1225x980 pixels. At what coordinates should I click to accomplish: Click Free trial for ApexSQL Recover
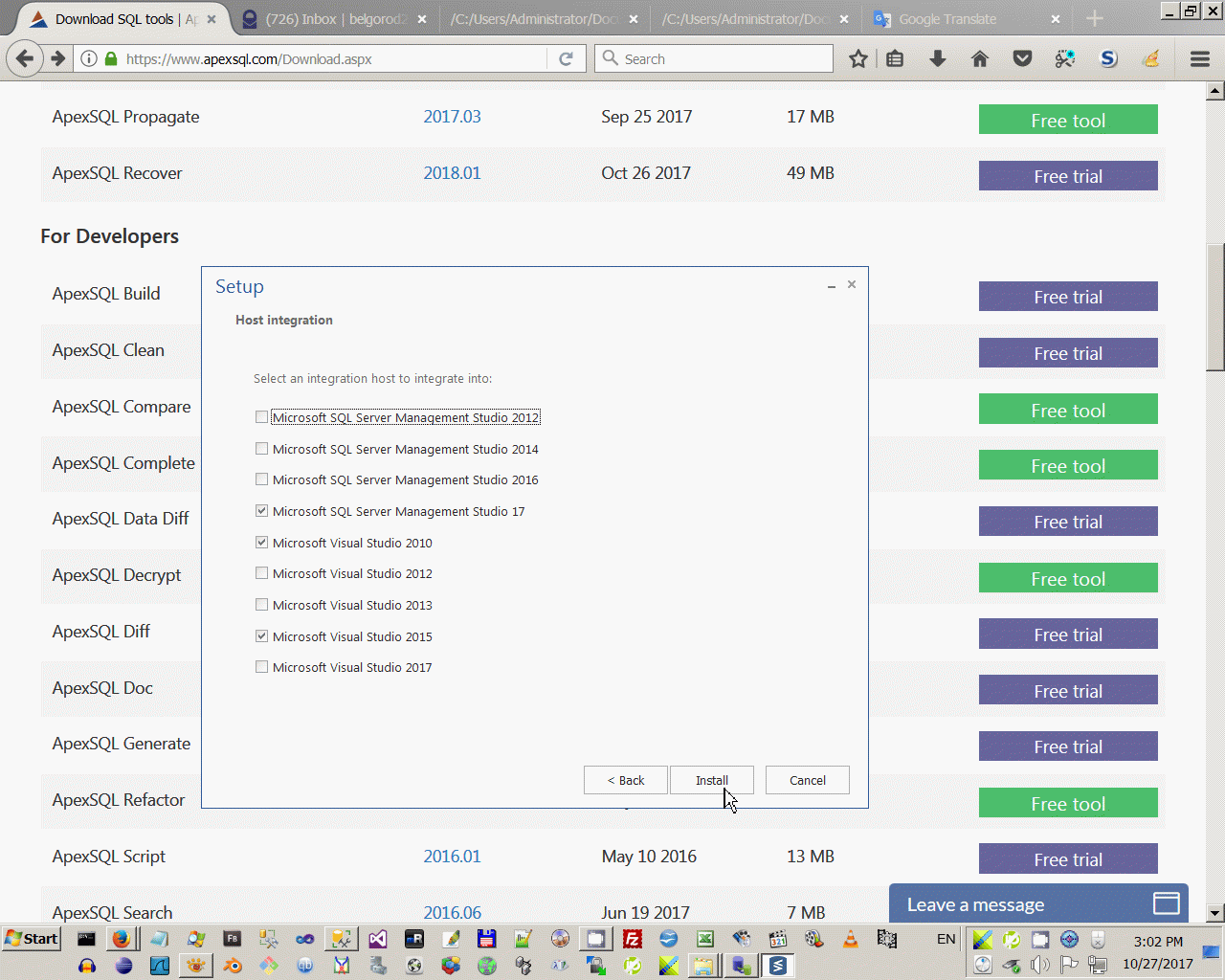click(1068, 176)
